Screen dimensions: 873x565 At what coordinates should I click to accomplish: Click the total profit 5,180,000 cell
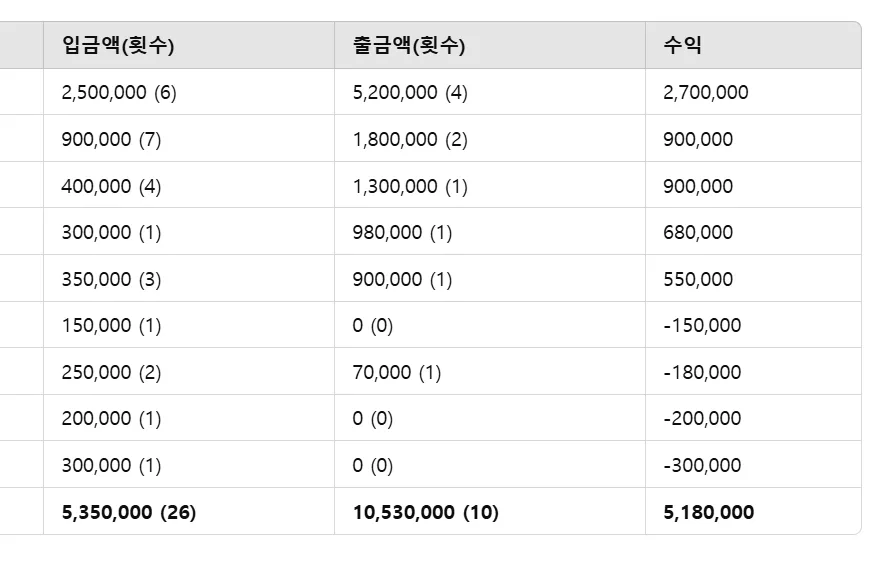coord(753,512)
